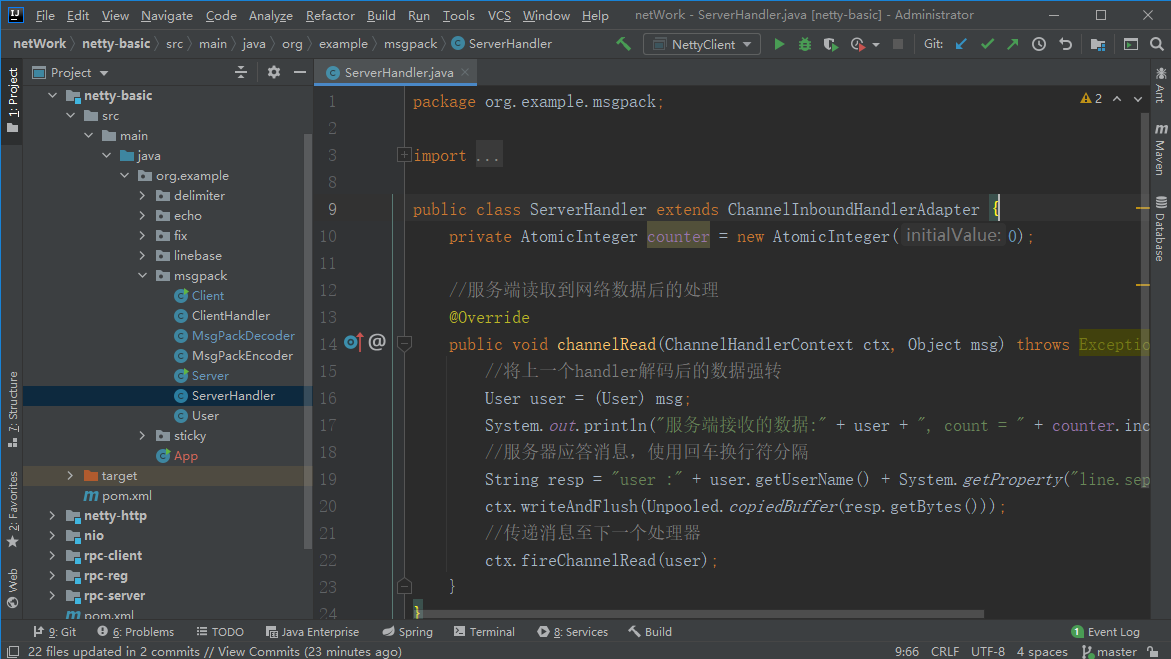Expand the sticky package
1171x659 pixels.
pos(142,436)
